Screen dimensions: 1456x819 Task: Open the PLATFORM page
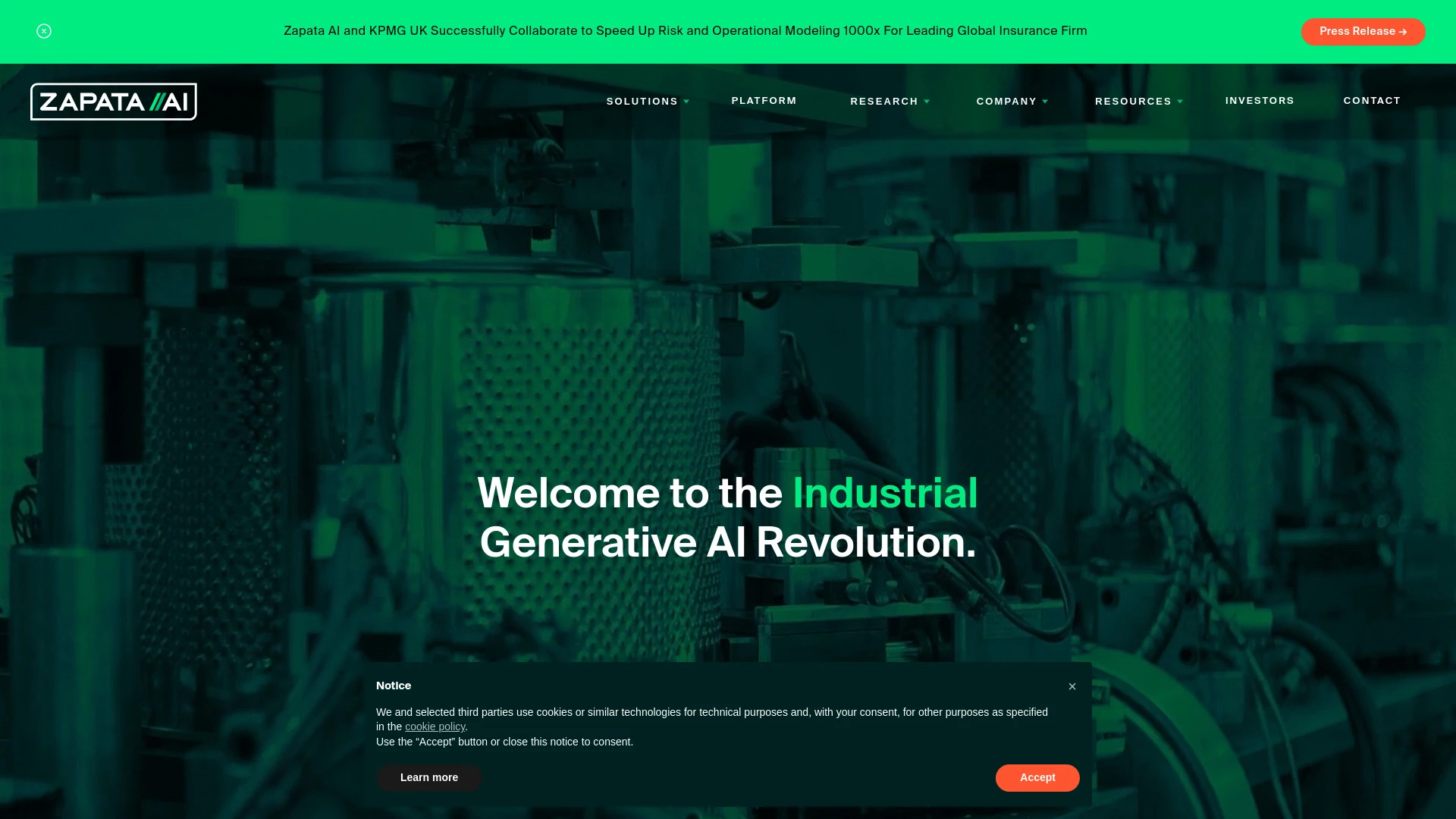click(764, 101)
